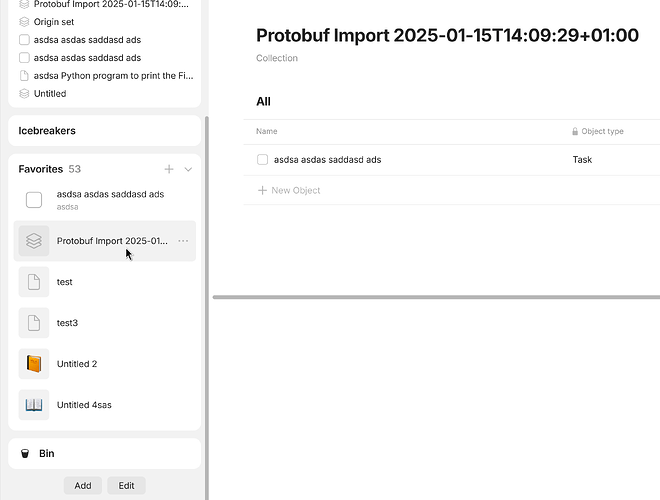Click the asdsa subtitle under first favorite

coord(67,207)
